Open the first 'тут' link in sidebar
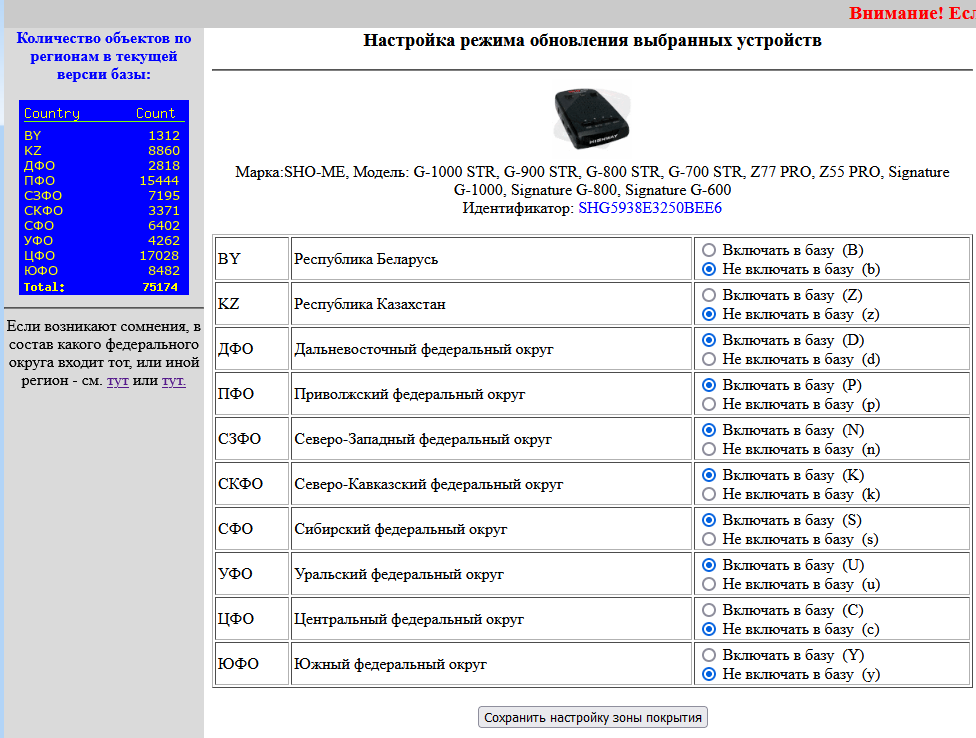 (118, 381)
